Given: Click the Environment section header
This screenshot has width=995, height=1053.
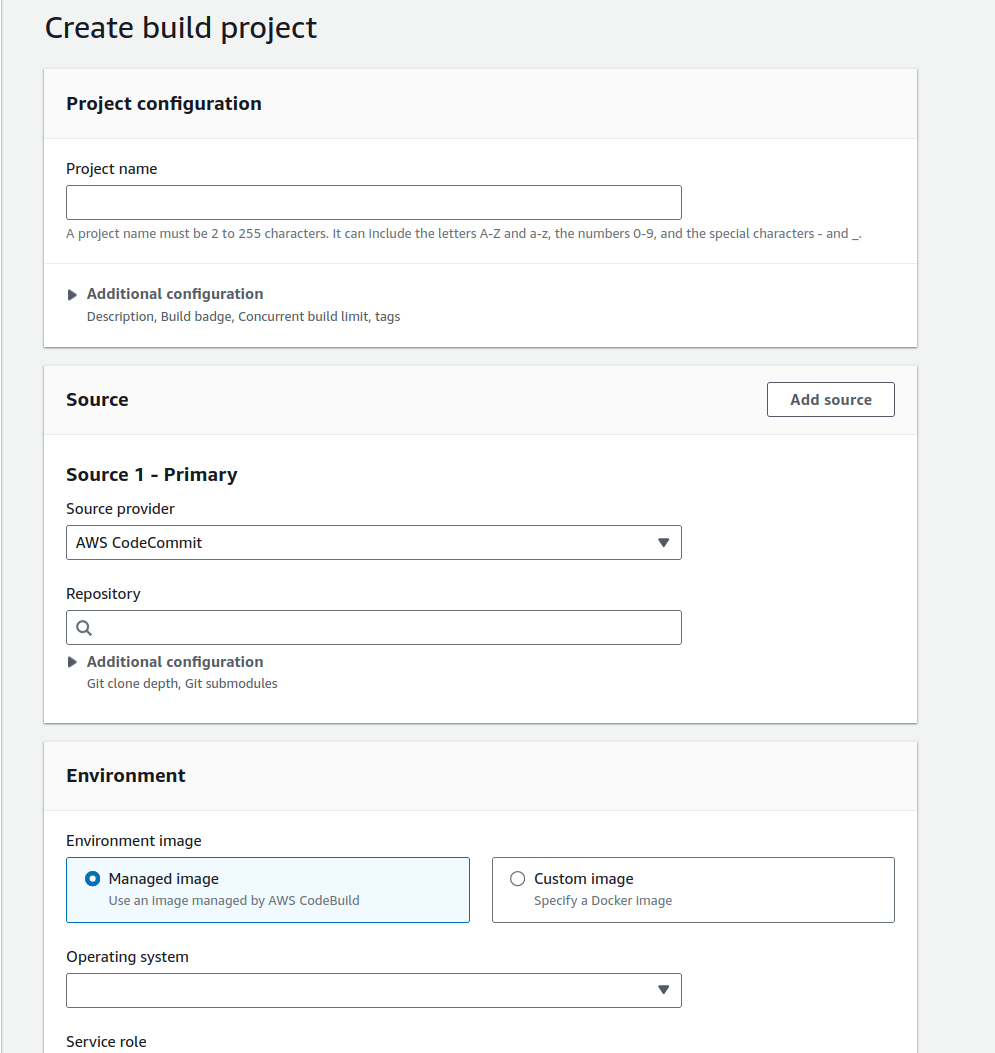Looking at the screenshot, I should [126, 776].
